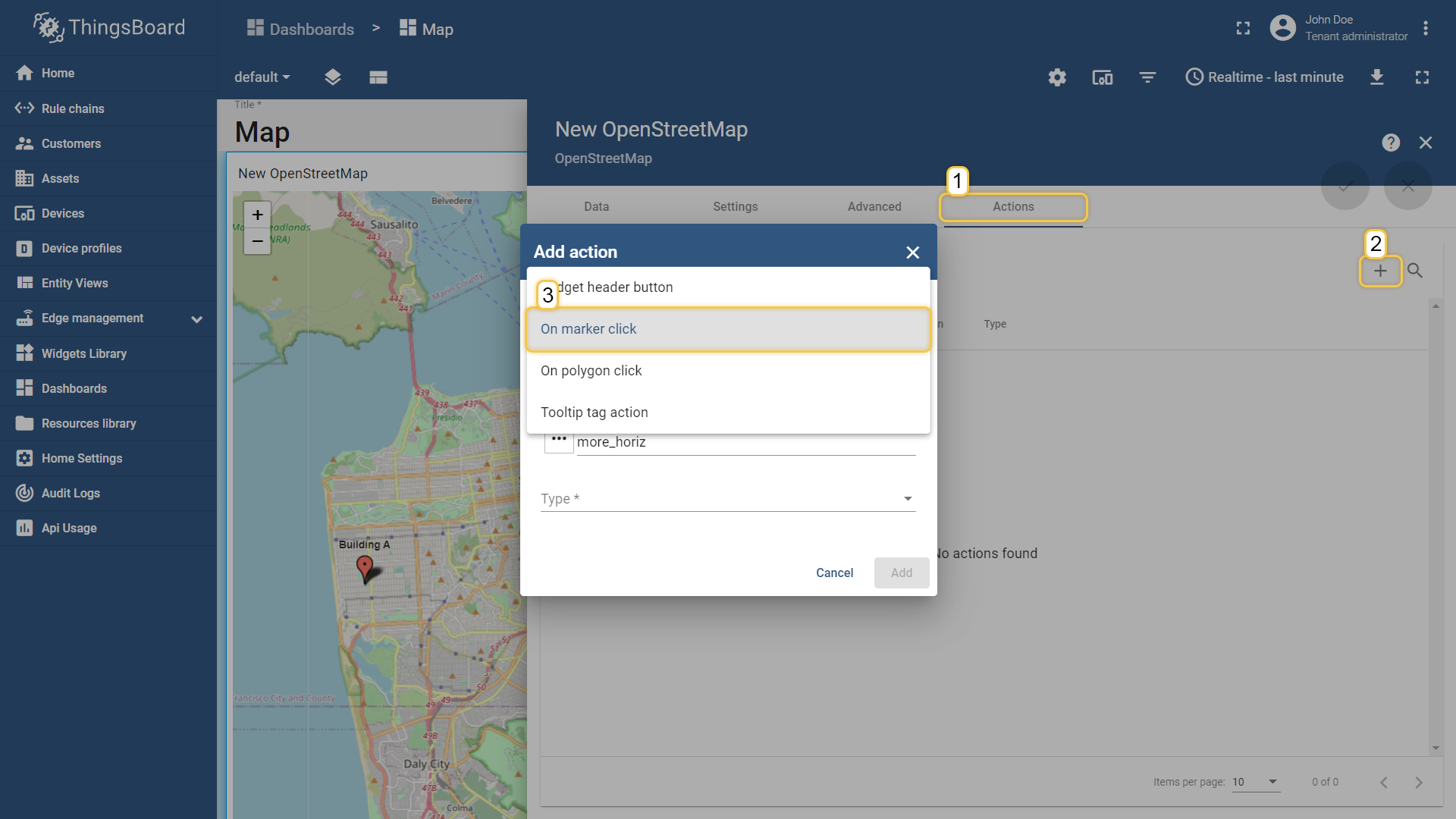The height and width of the screenshot is (819, 1456).
Task: Open Device profiles
Action: pyautogui.click(x=108, y=248)
